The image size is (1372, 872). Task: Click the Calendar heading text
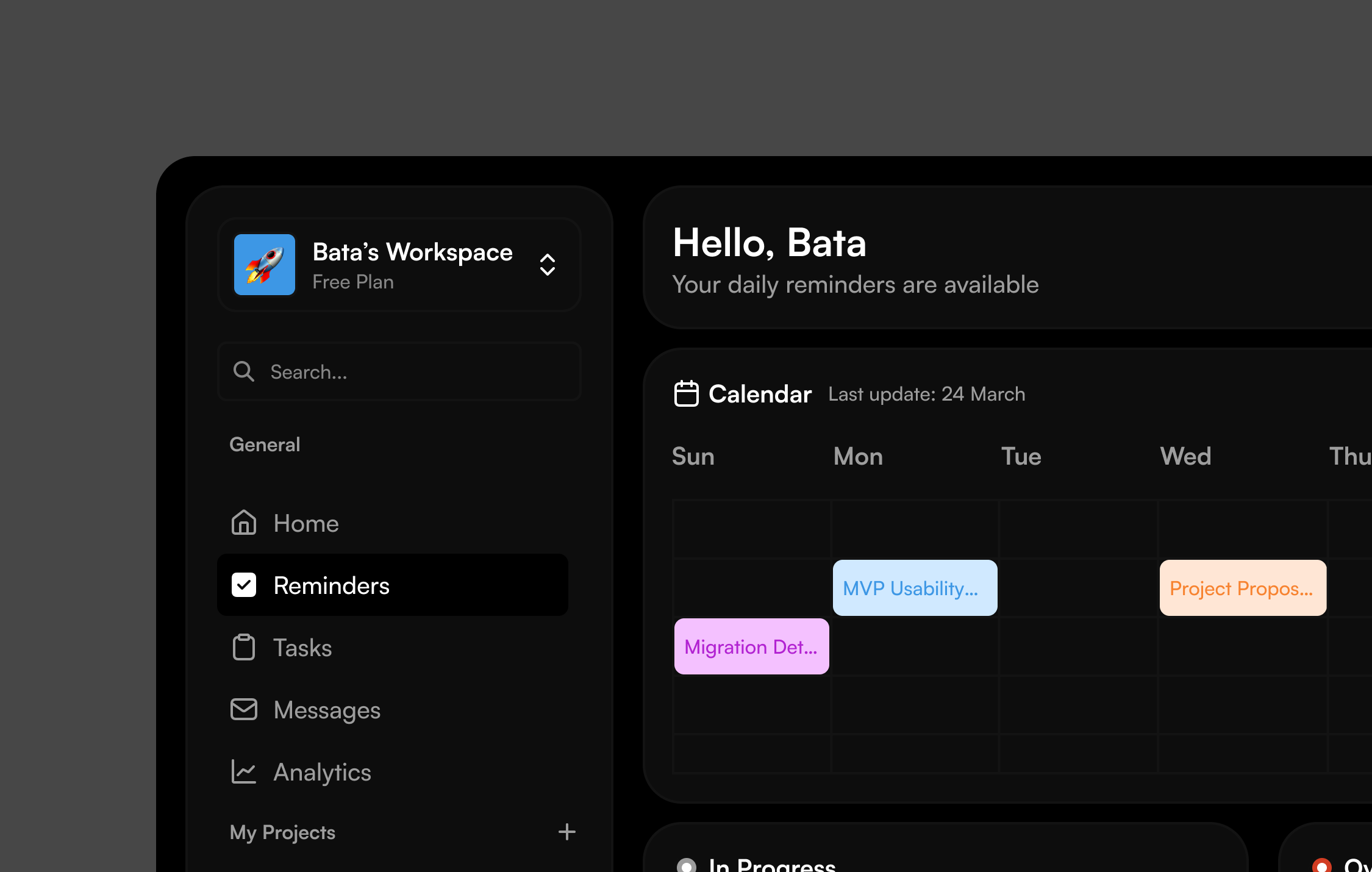pos(760,394)
